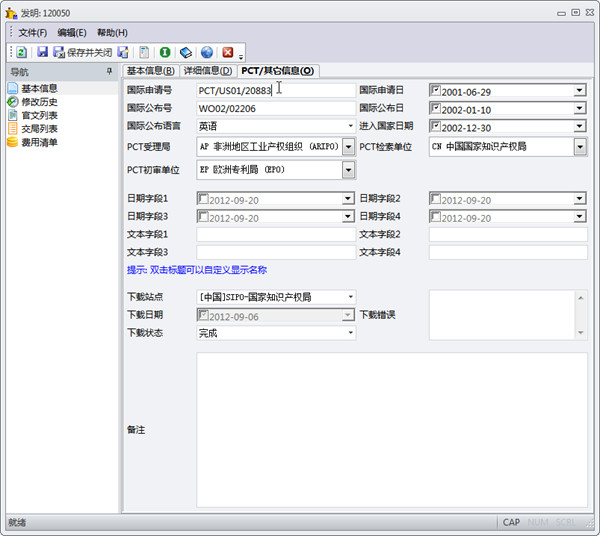This screenshot has height=536, width=600.
Task: Click the 下载错误 scrollbar up arrow
Action: point(580,298)
